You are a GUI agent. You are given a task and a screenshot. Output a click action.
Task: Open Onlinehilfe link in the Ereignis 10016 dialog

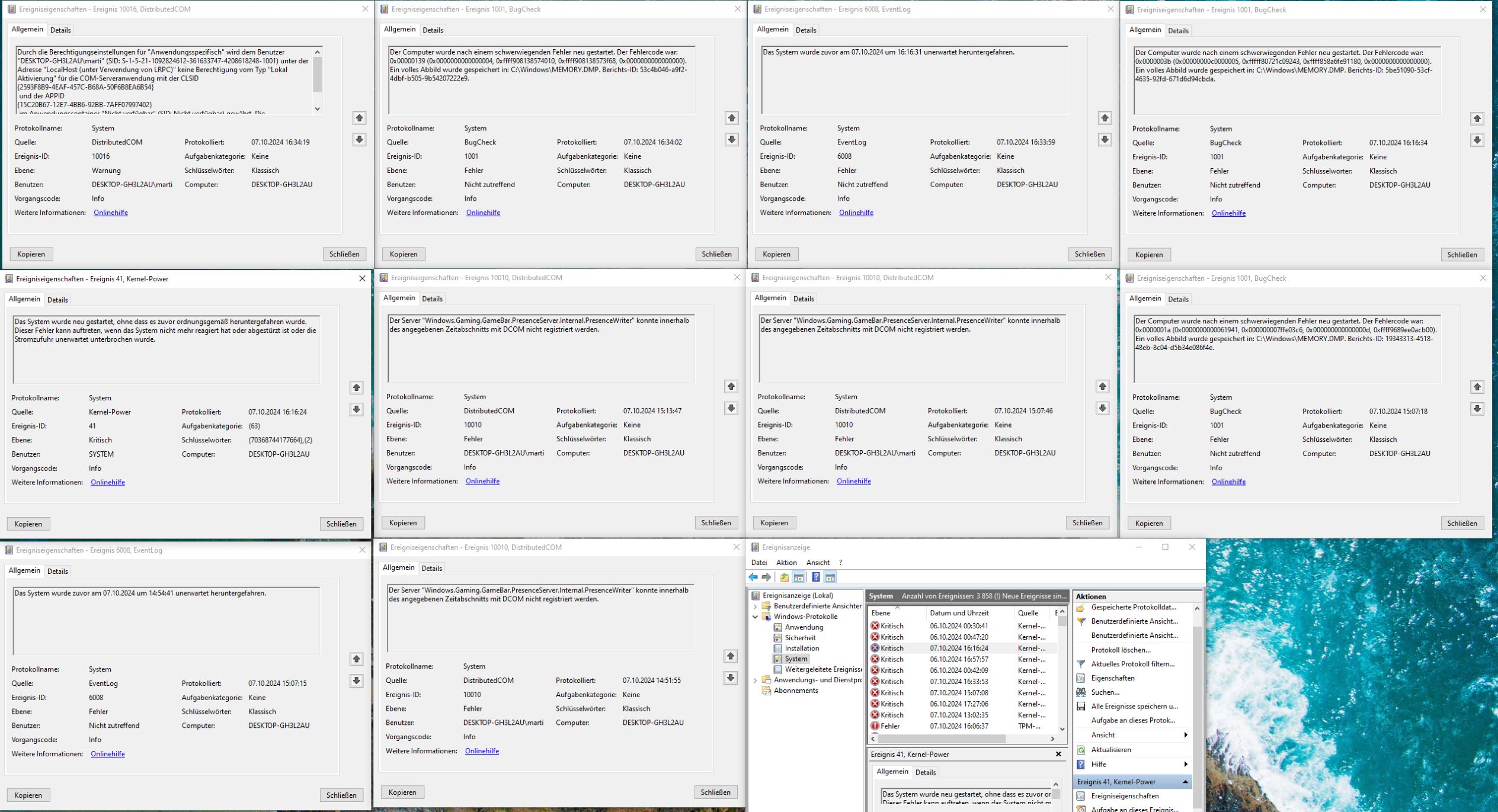(x=110, y=213)
